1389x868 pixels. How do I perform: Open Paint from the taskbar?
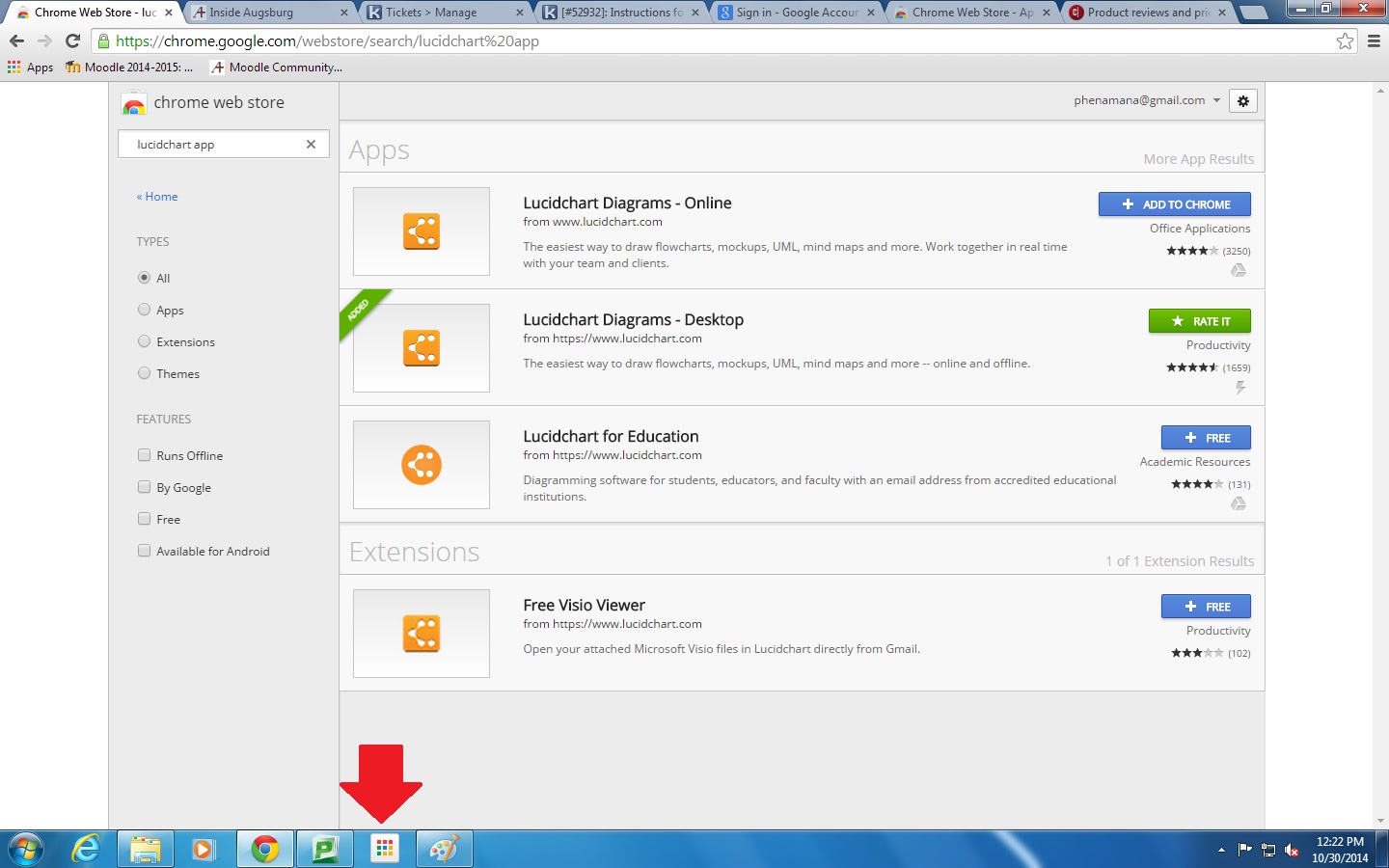coord(444,849)
